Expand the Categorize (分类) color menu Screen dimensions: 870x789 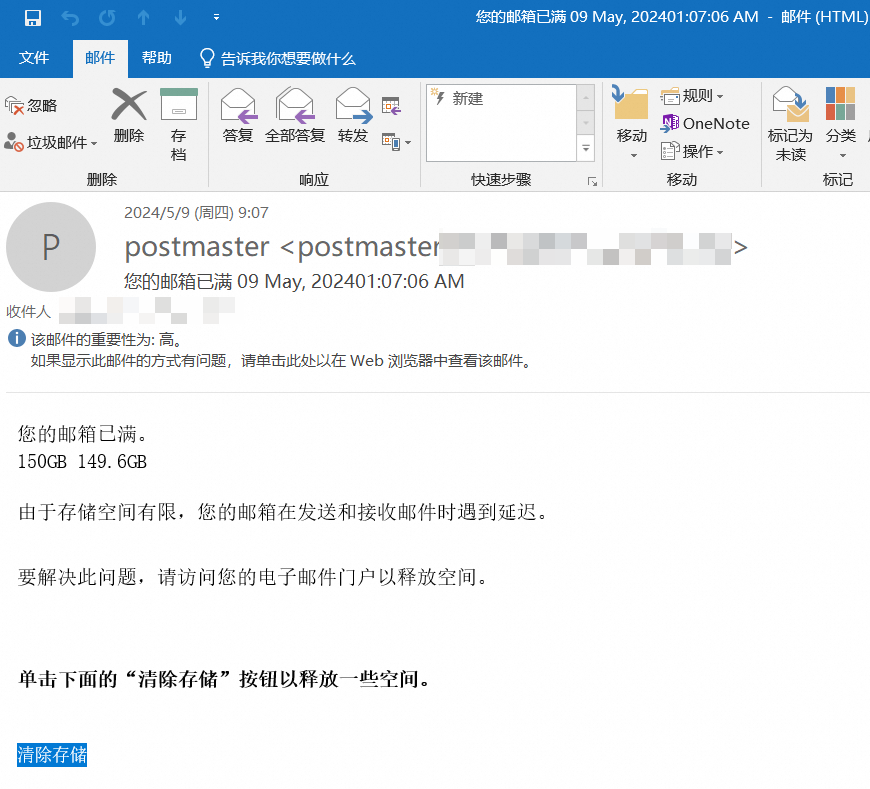(840, 126)
